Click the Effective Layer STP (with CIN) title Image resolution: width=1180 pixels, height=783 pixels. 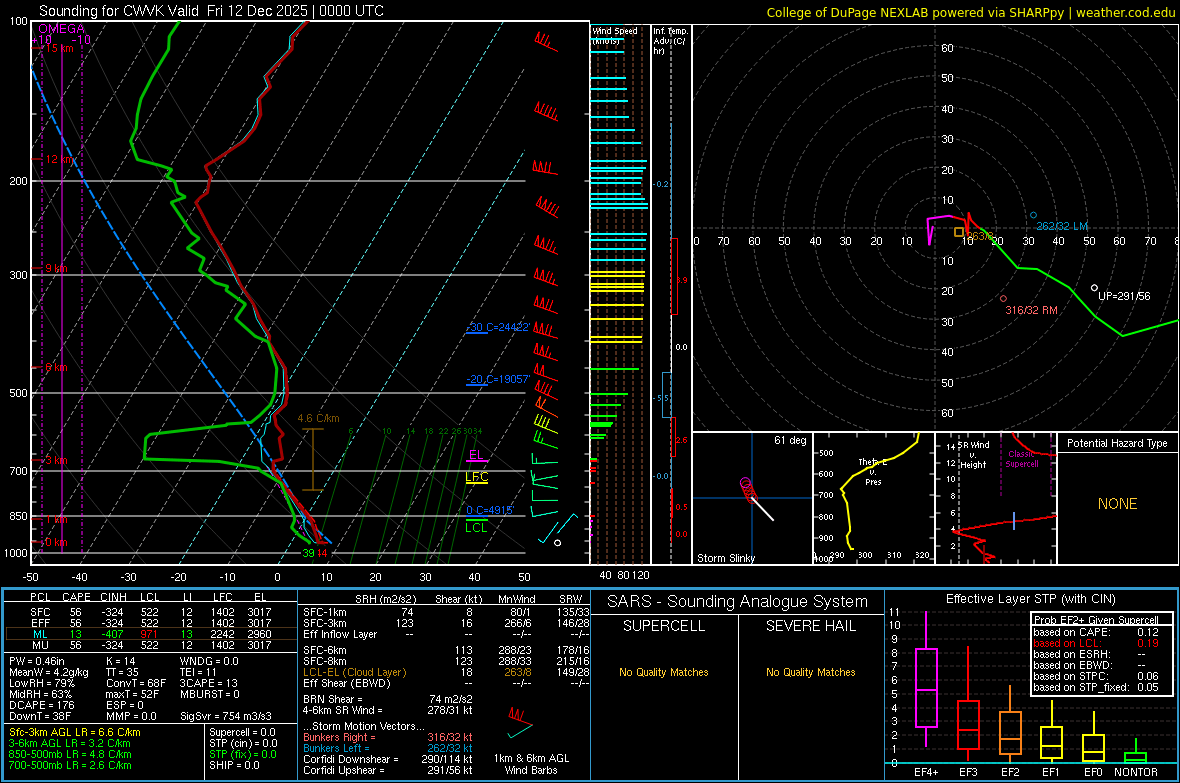click(x=1030, y=599)
